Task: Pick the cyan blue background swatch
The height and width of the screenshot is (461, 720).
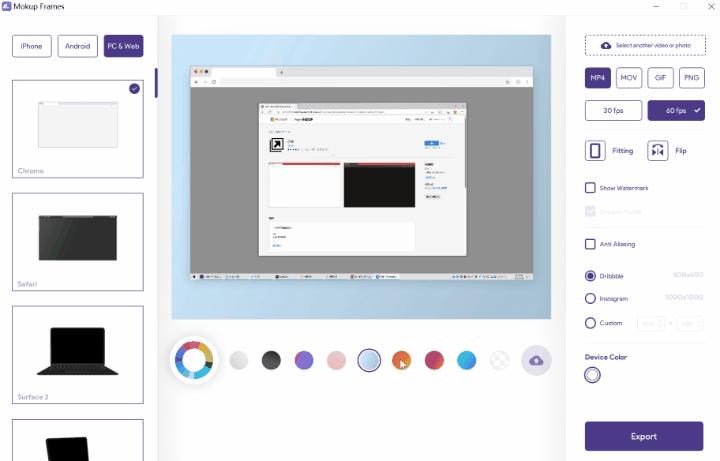Action: pos(467,360)
